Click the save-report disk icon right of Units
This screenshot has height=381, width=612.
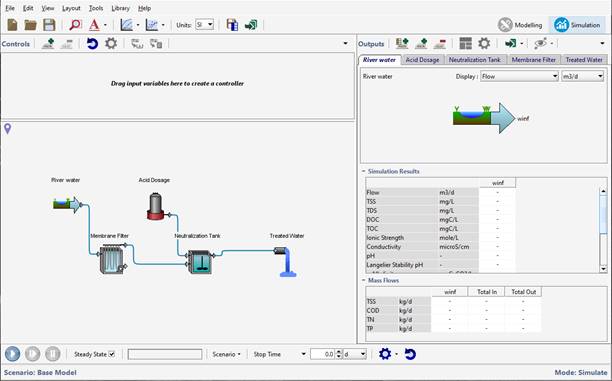click(232, 25)
